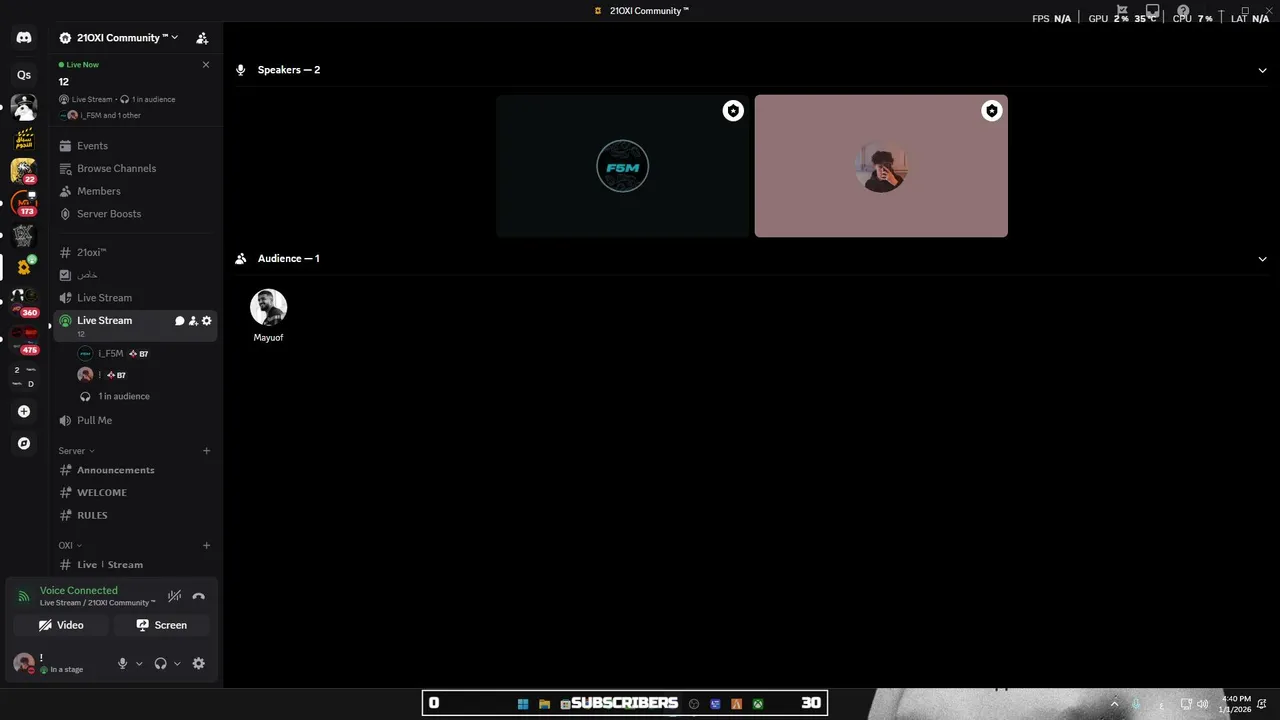Open Discover servers compass icon

coord(24,443)
